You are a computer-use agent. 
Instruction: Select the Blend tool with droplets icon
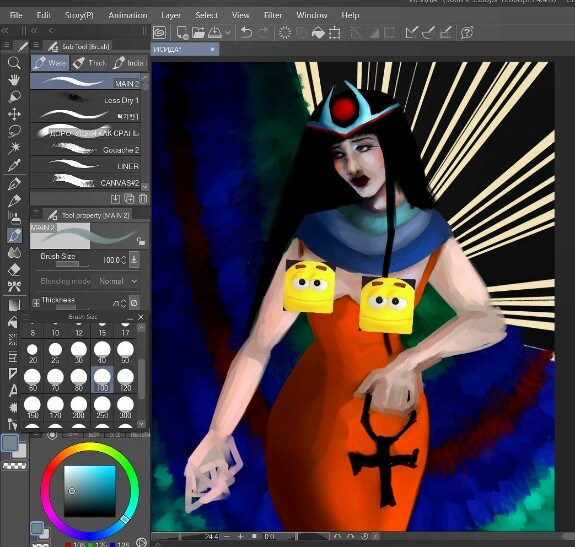[14, 253]
